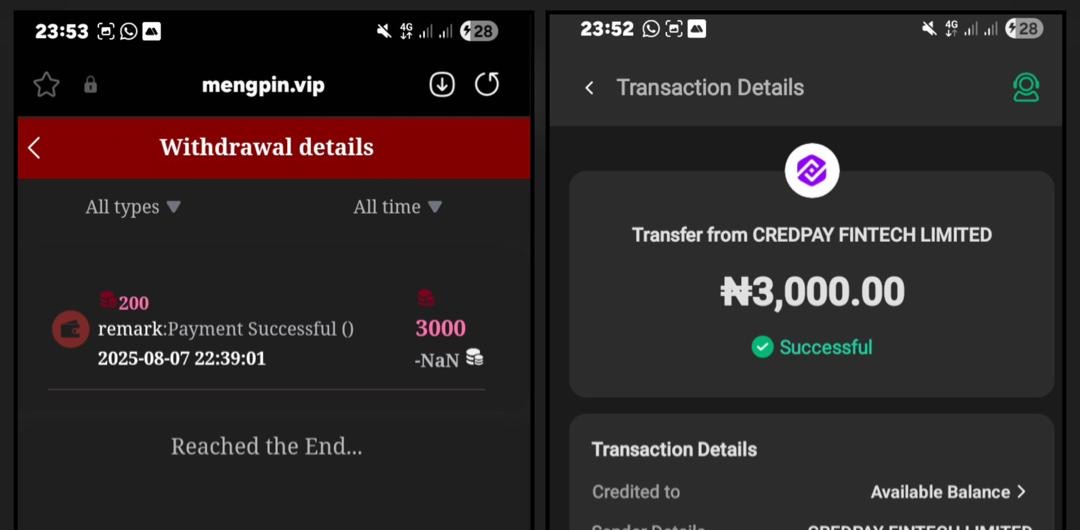Viewport: 1080px width, 530px height.
Task: Tap the green Successful checkmark icon
Action: point(762,347)
